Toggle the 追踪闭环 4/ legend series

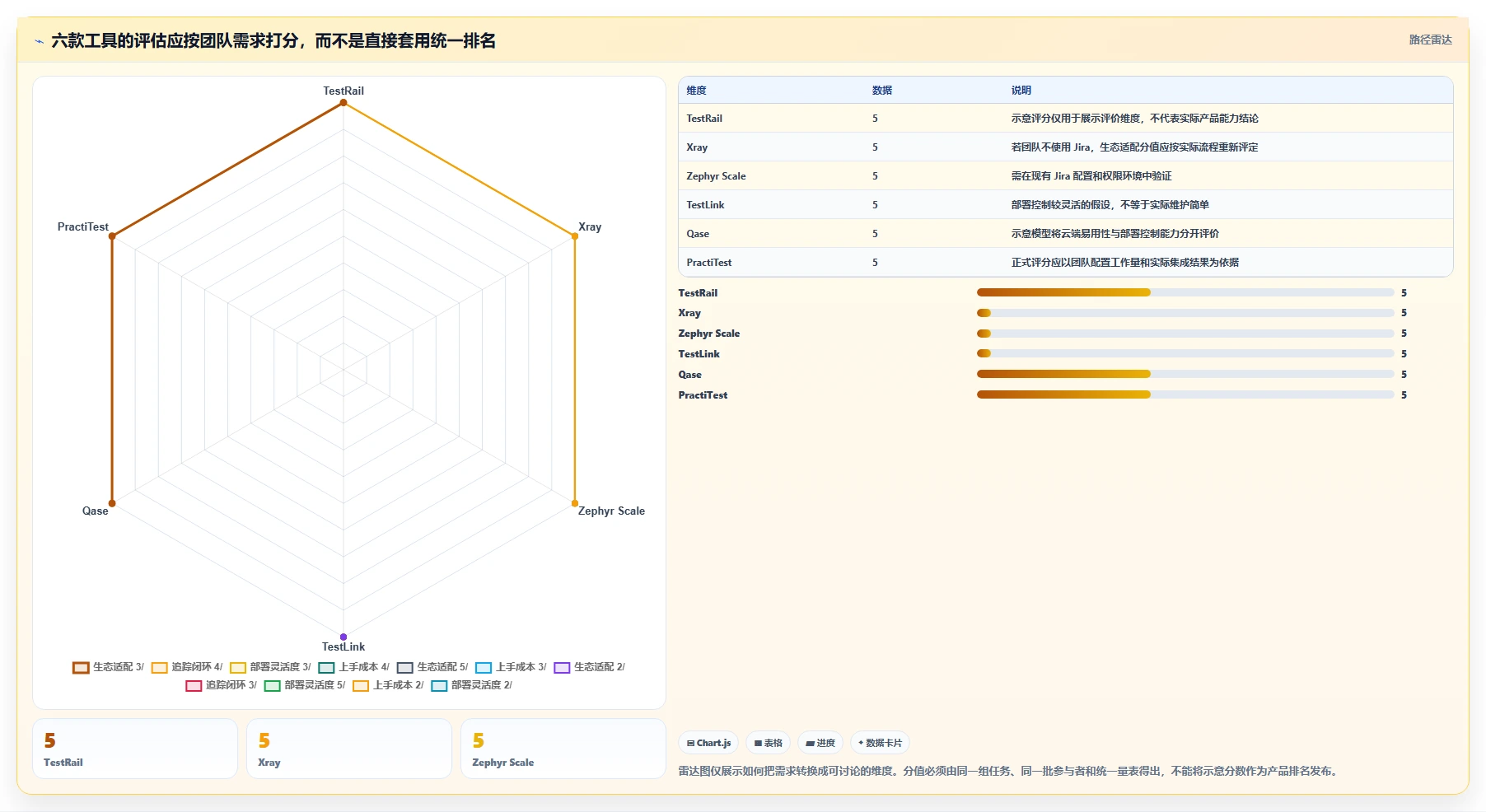click(187, 667)
